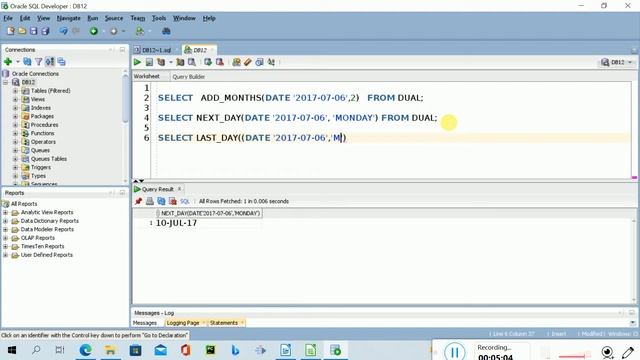
Task: Commit the transaction
Action: (x=208, y=62)
